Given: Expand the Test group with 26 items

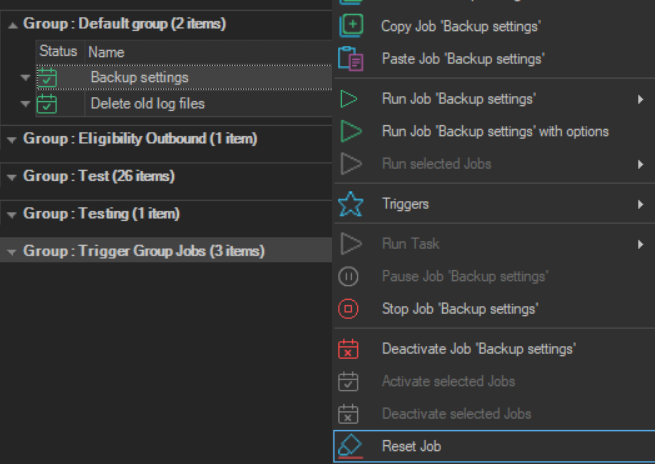Looking at the screenshot, I should point(12,177).
